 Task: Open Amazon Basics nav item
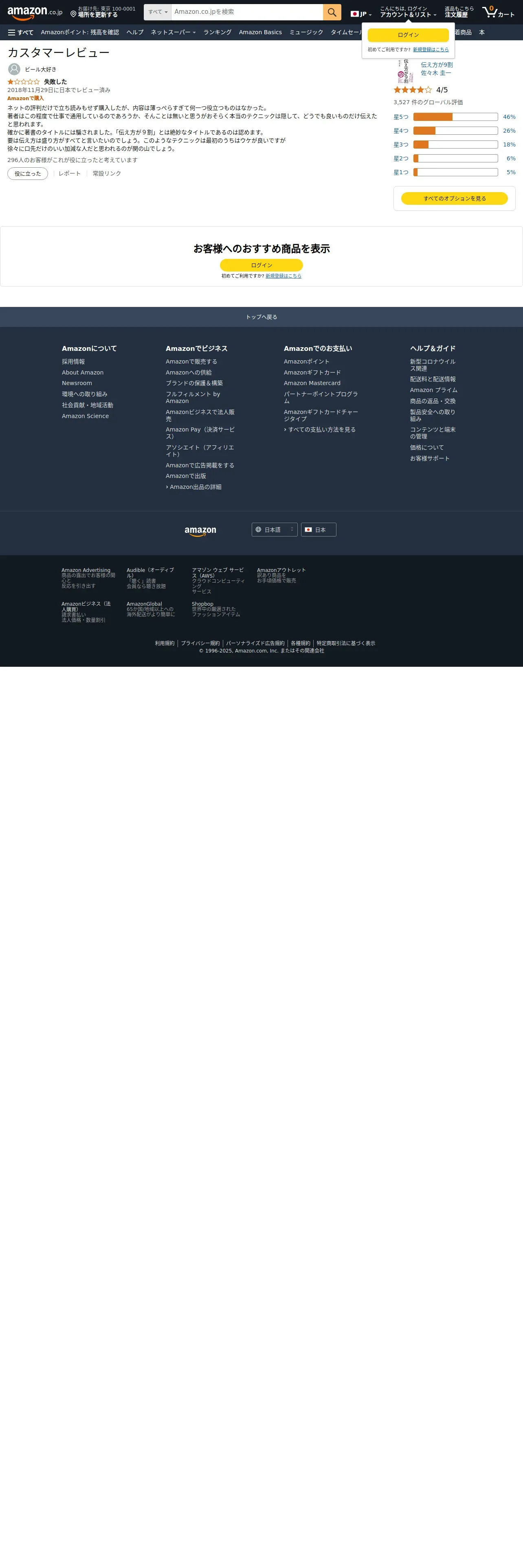pyautogui.click(x=260, y=32)
